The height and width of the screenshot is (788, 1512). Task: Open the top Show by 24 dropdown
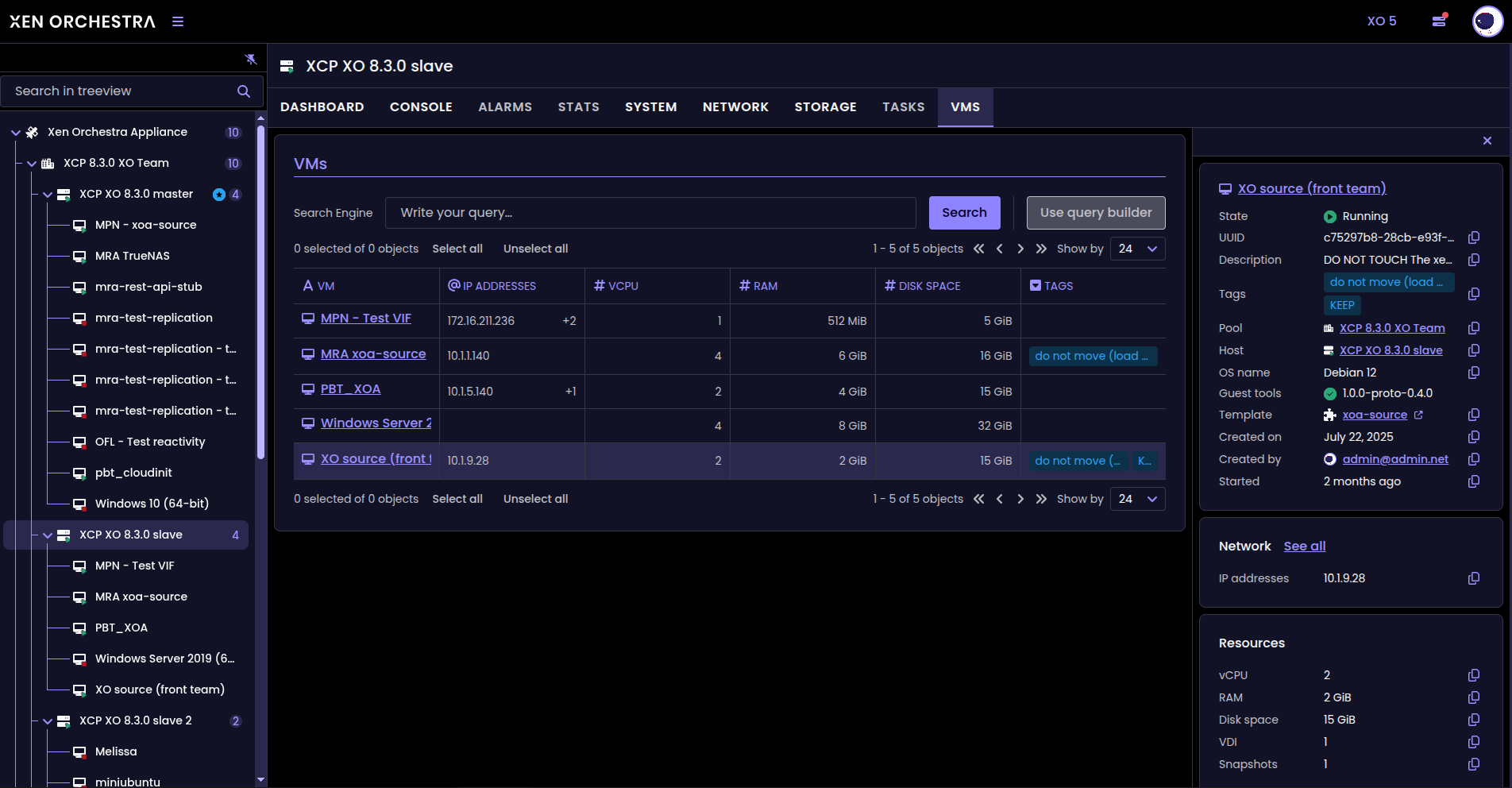coord(1137,249)
